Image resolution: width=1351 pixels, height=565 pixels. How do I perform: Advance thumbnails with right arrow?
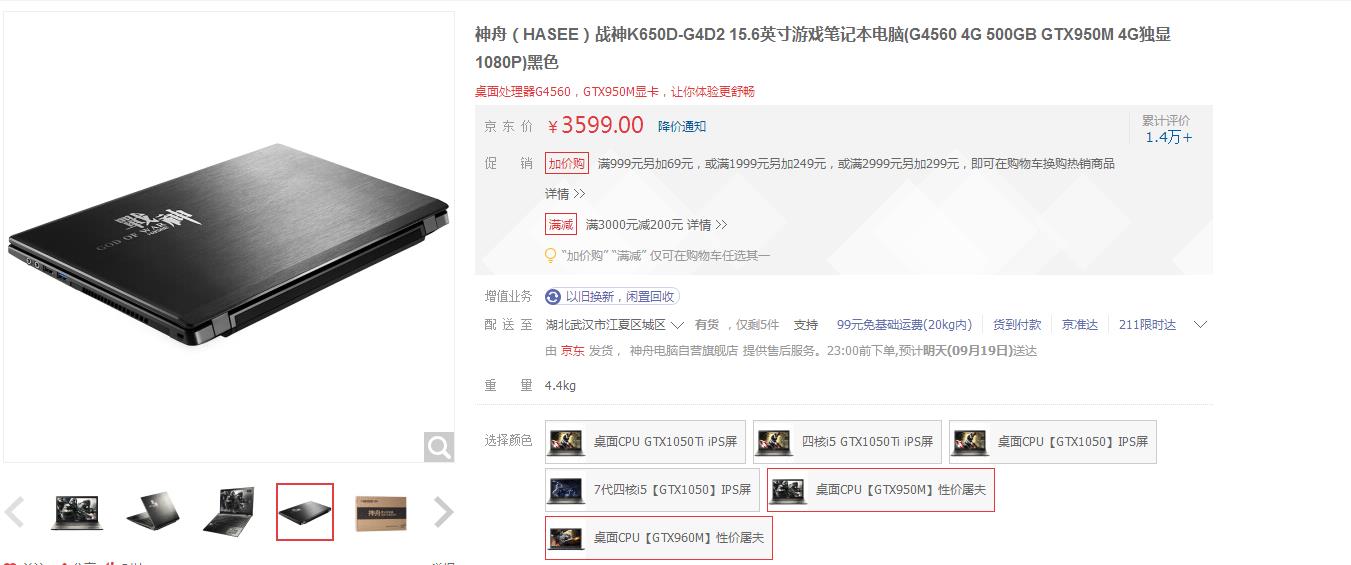click(x=443, y=513)
